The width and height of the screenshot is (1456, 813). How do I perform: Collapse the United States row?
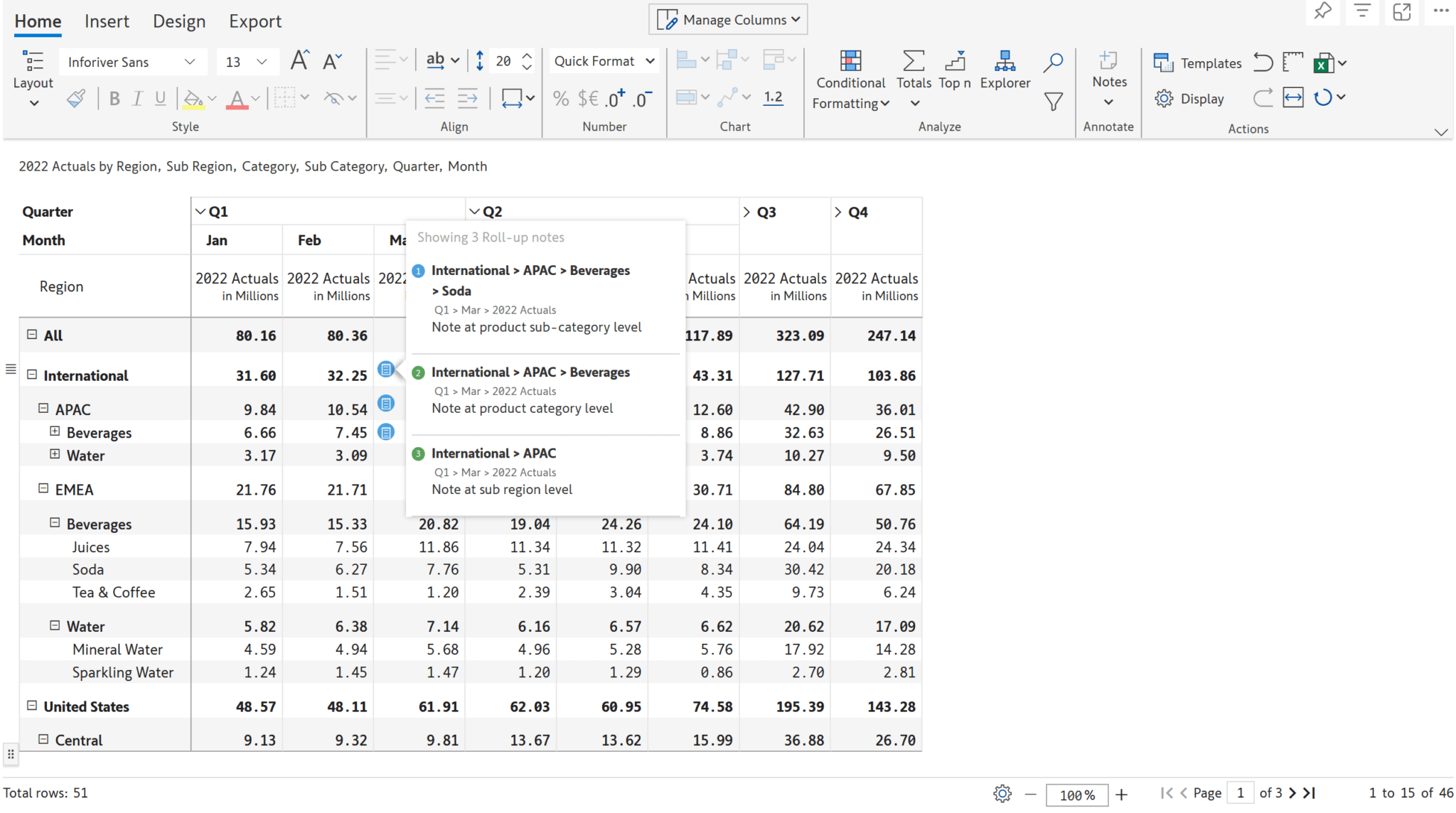32,706
